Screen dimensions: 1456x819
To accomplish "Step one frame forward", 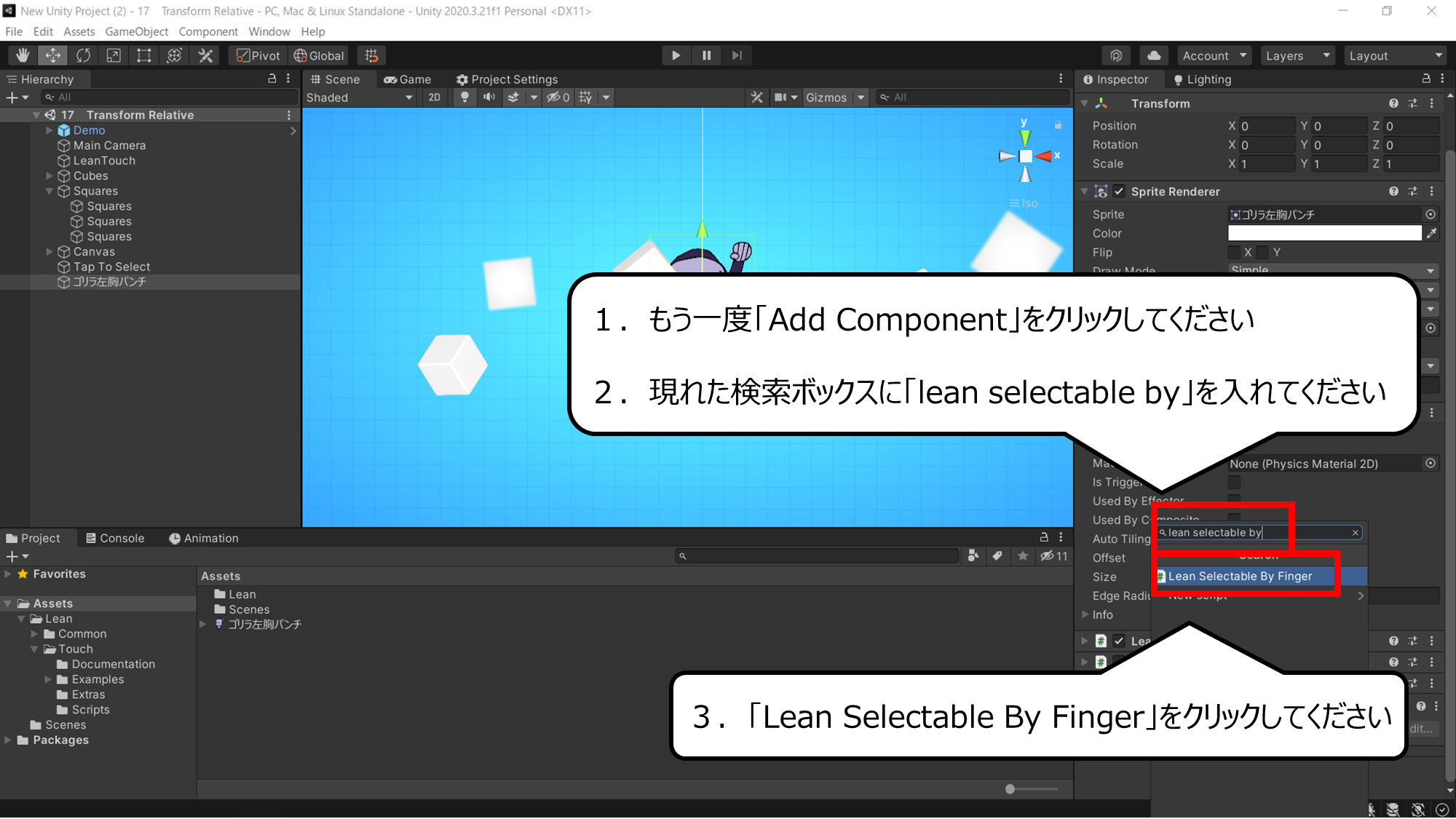I will (x=737, y=55).
